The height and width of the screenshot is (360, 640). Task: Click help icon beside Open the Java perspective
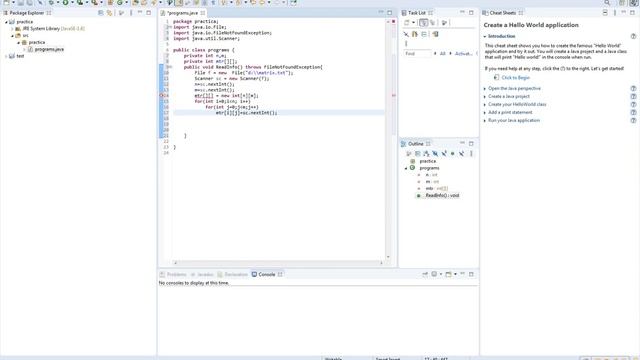pyautogui.click(x=633, y=89)
